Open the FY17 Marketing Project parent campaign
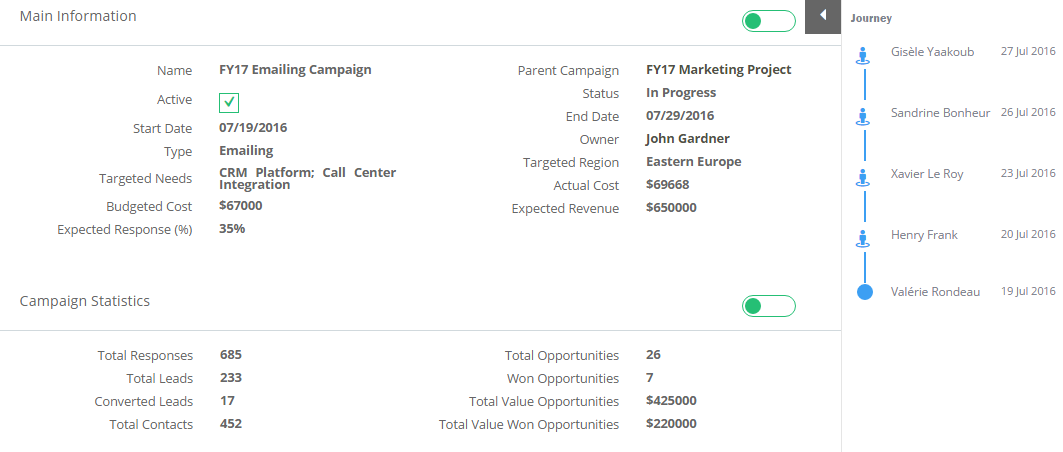1063x452 pixels. tap(719, 70)
